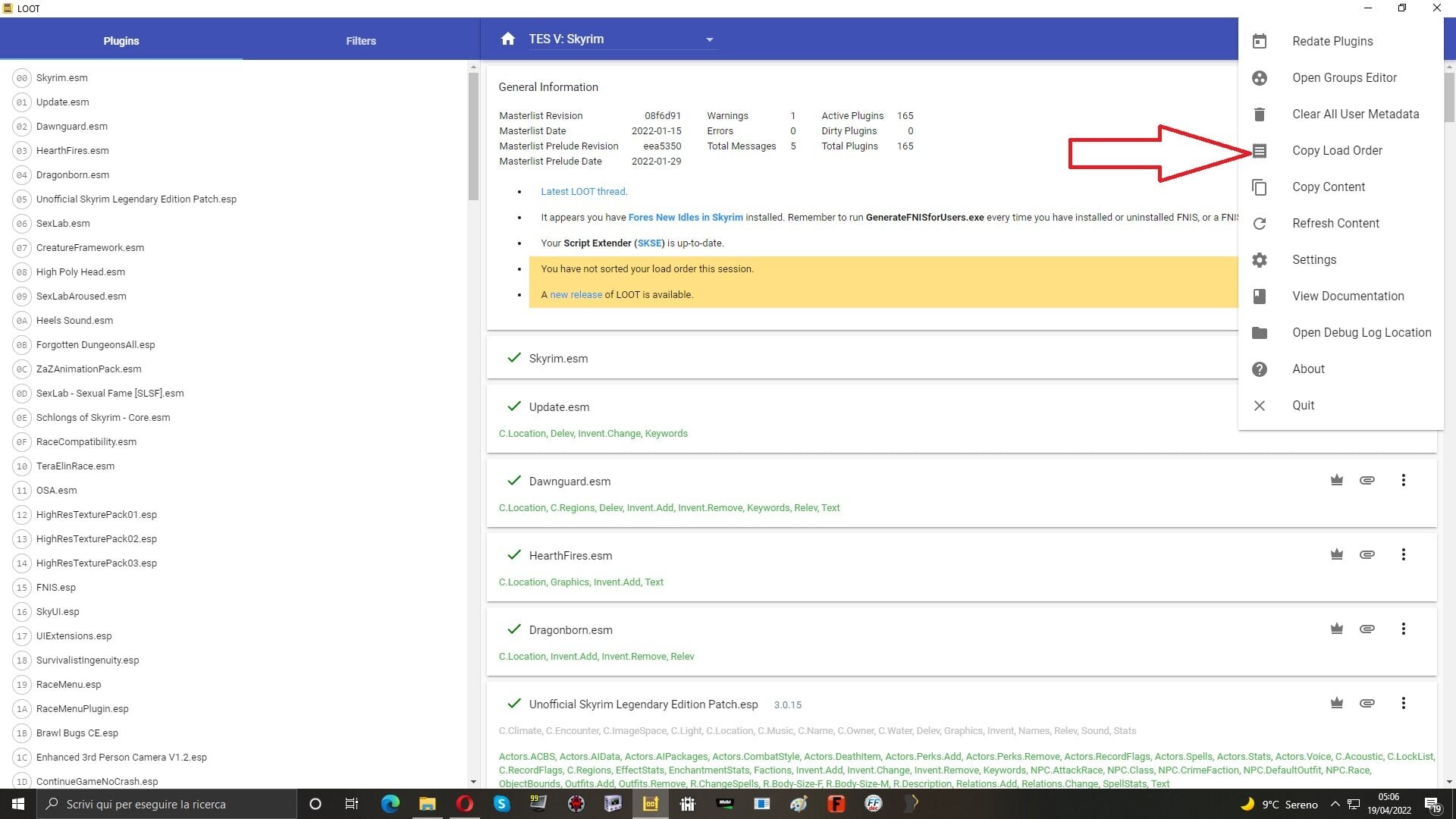Viewport: 1456px width, 819px height.
Task: Click the paperclip archive icon on HearthFires.esm
Action: (x=1367, y=554)
